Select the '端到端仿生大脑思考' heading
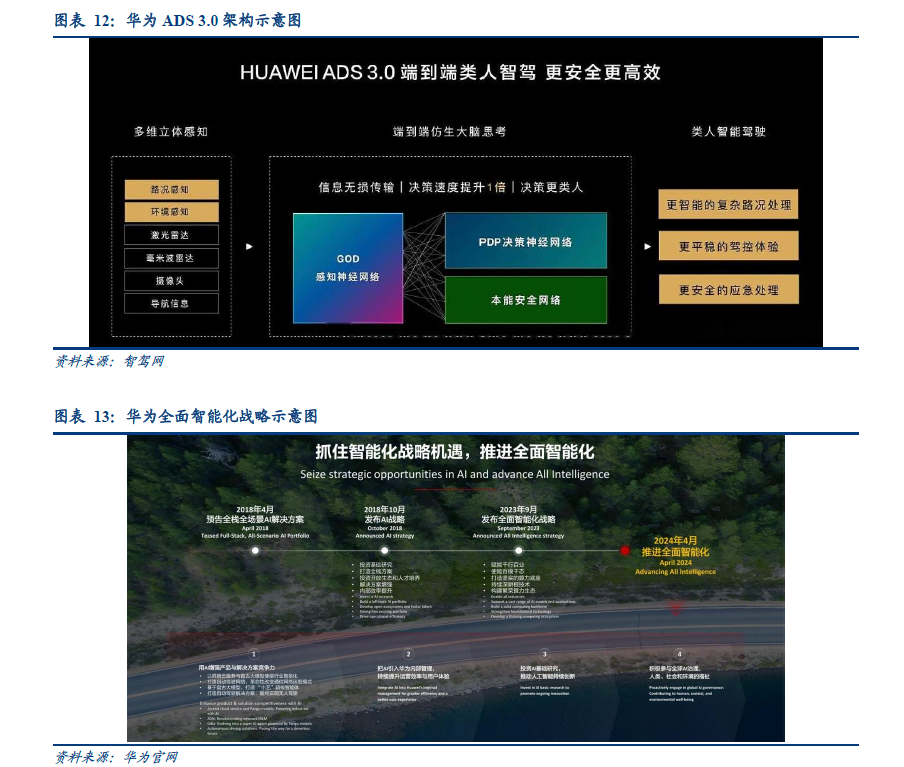The image size is (904, 767). (449, 131)
